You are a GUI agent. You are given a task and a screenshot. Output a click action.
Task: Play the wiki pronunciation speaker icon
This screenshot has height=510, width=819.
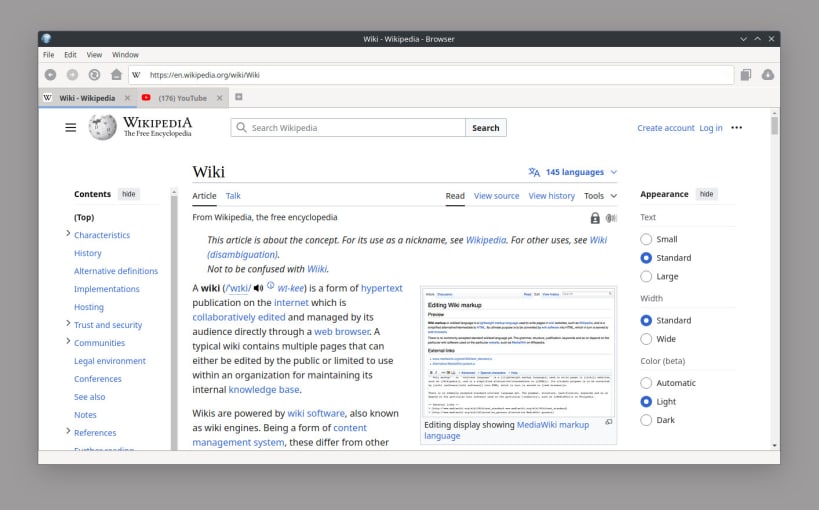pos(258,288)
